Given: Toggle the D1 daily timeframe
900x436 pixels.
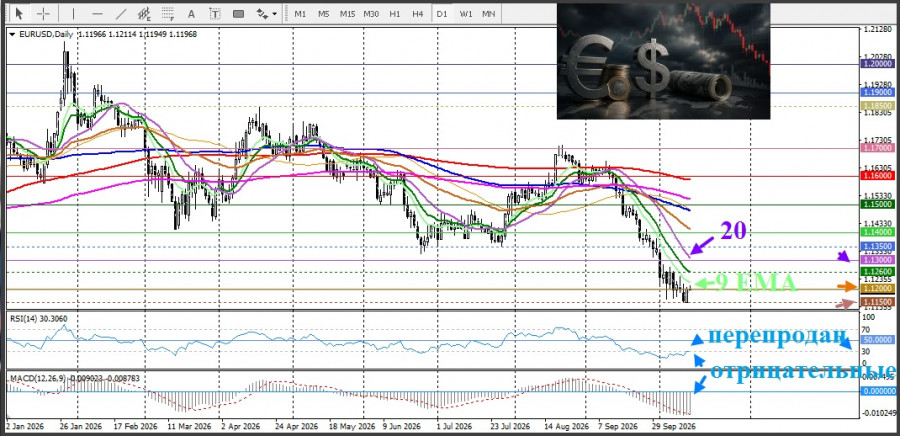Looking at the screenshot, I should coord(441,13).
